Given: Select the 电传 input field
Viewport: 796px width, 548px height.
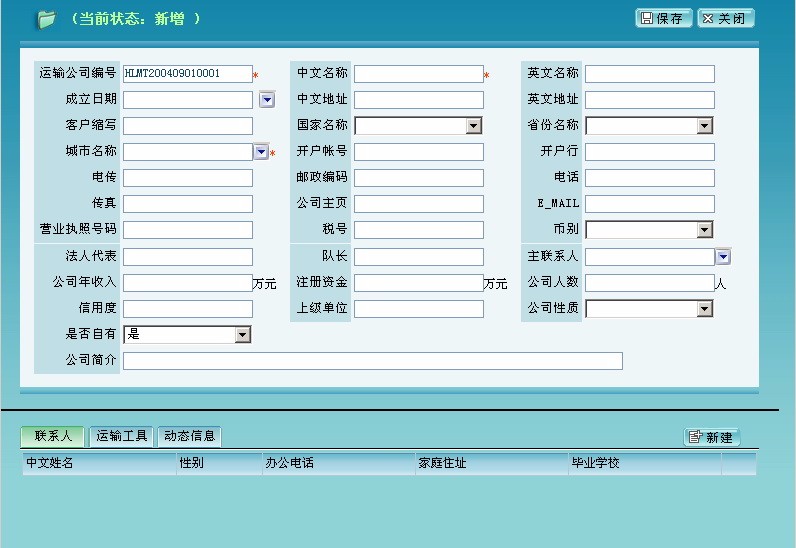Looking at the screenshot, I should tap(188, 178).
